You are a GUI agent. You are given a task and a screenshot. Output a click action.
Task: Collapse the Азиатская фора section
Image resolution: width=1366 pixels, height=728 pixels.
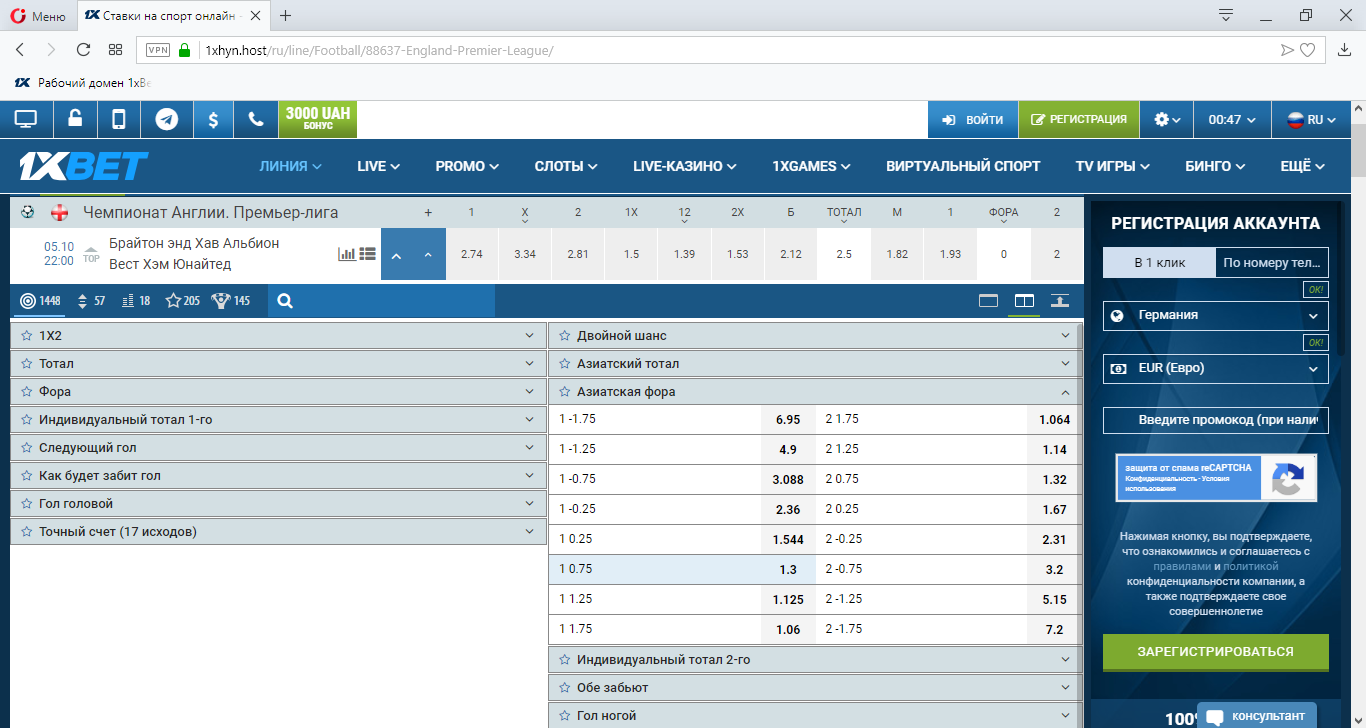click(815, 392)
